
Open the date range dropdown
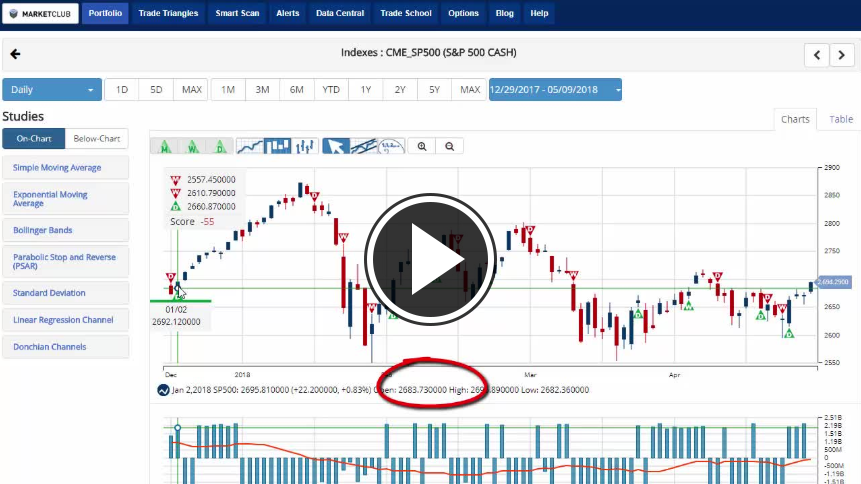coord(555,90)
